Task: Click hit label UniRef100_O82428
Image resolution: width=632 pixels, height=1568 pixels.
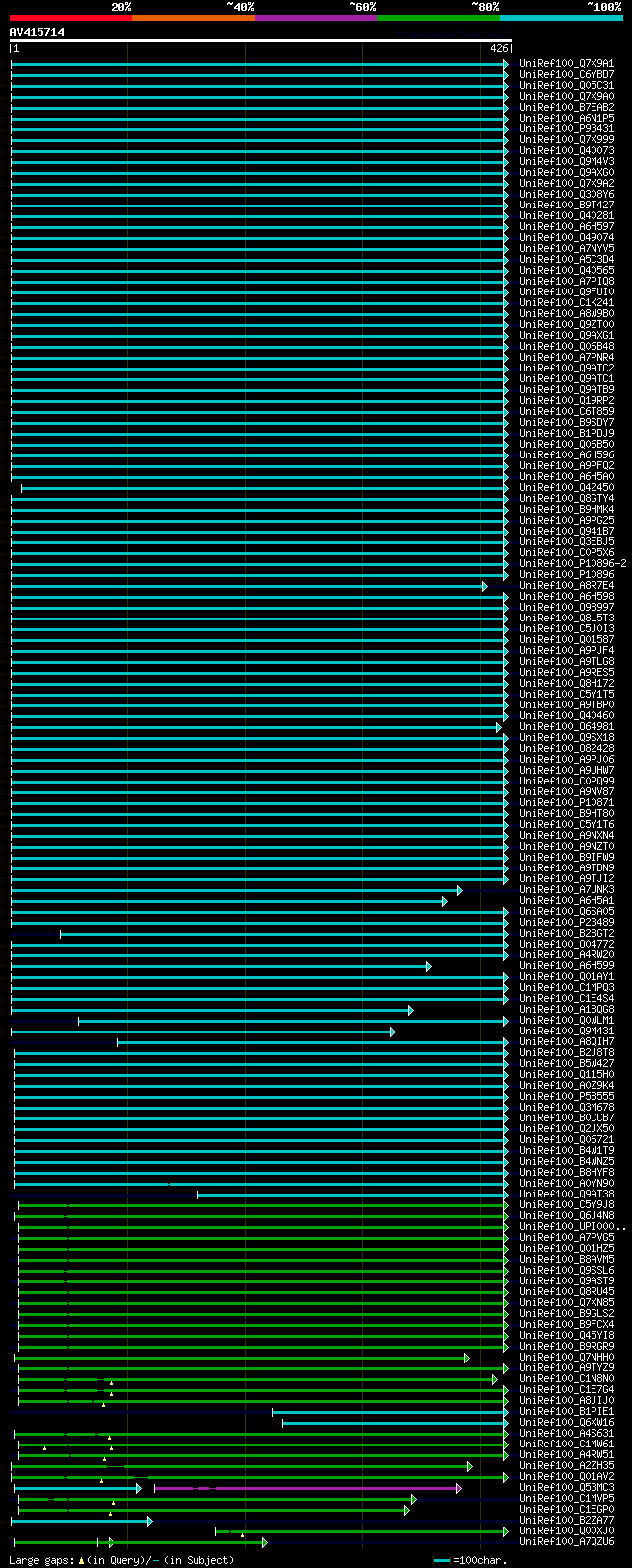Action: tap(567, 749)
